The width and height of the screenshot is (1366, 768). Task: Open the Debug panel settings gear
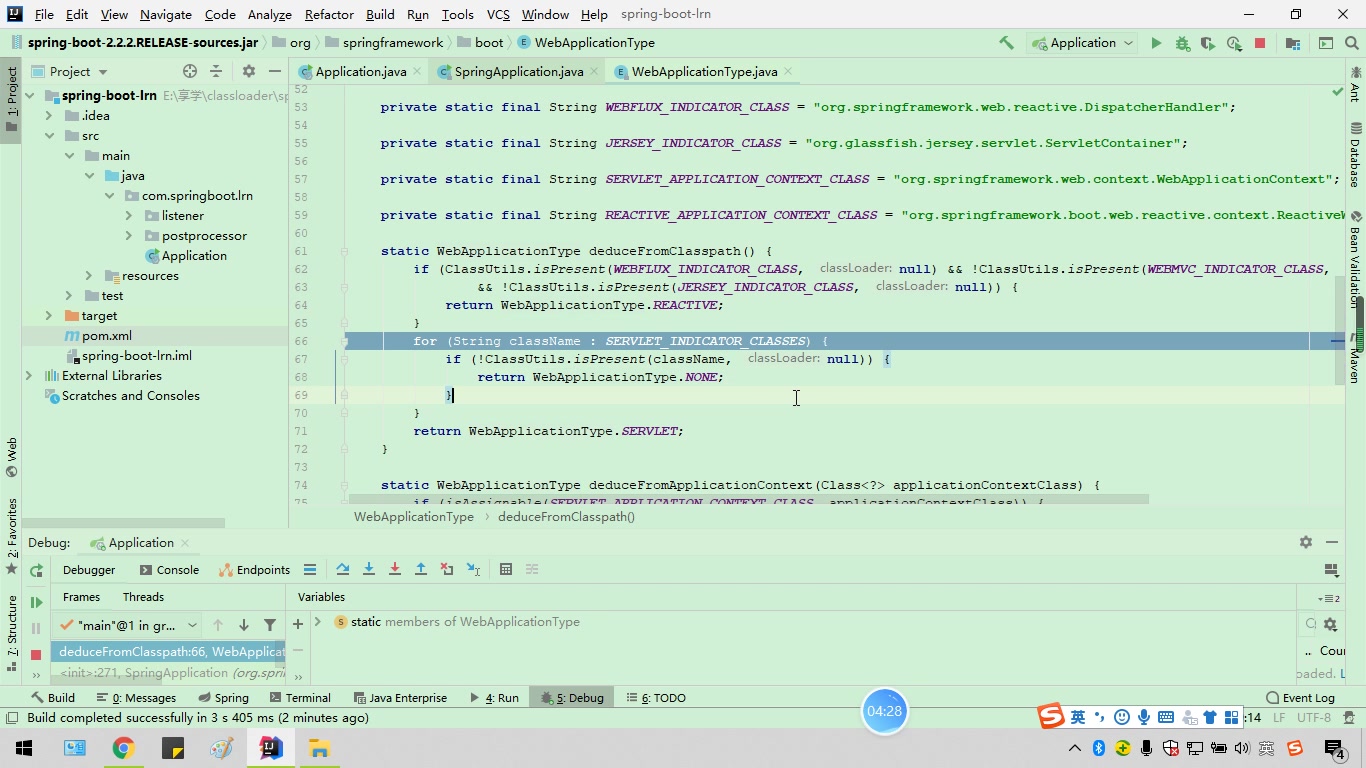[x=1306, y=542]
